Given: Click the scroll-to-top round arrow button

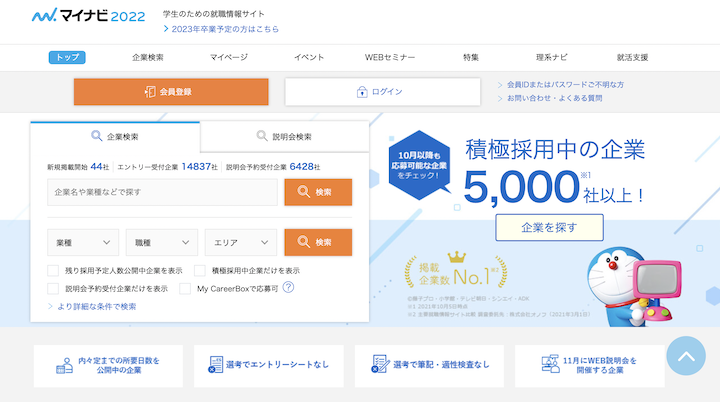Looking at the screenshot, I should (686, 356).
